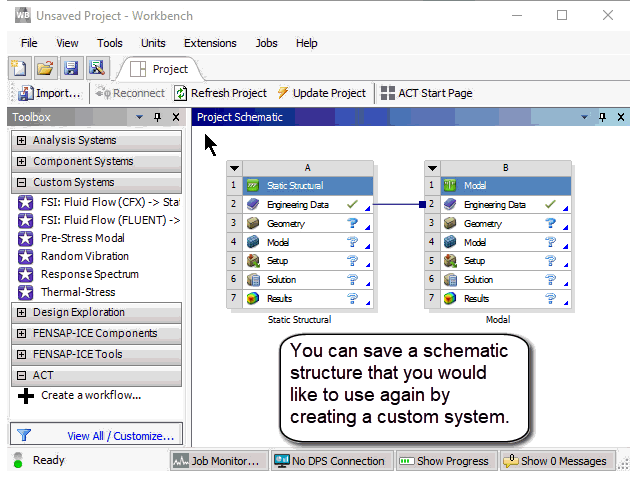This screenshot has height=480, width=640.
Task: Open the Extensions menu
Action: point(210,43)
